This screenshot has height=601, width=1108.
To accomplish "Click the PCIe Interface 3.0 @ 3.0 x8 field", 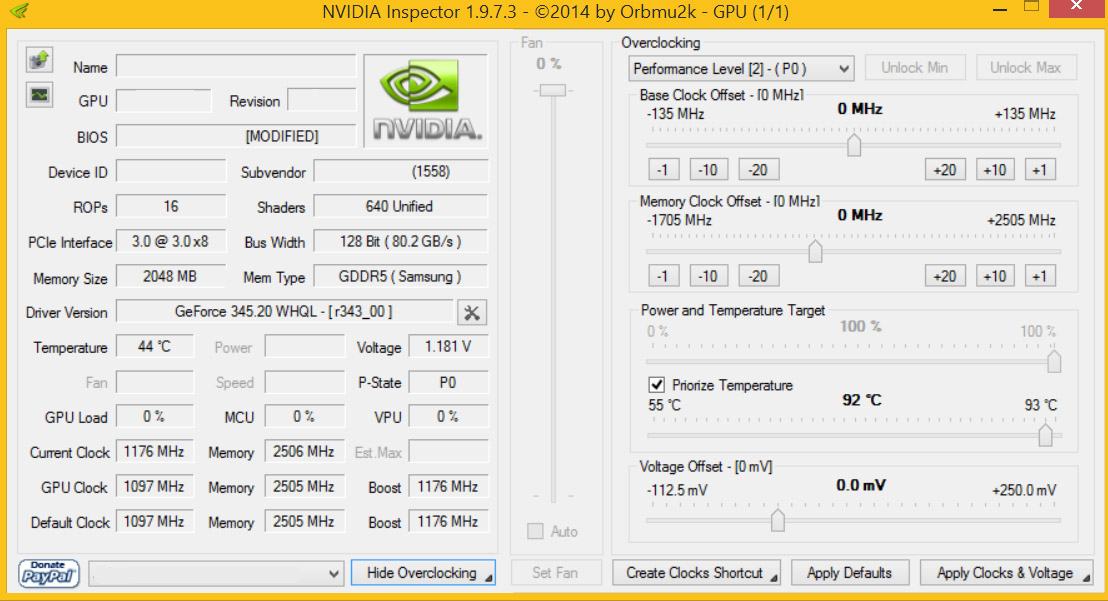I will 171,242.
